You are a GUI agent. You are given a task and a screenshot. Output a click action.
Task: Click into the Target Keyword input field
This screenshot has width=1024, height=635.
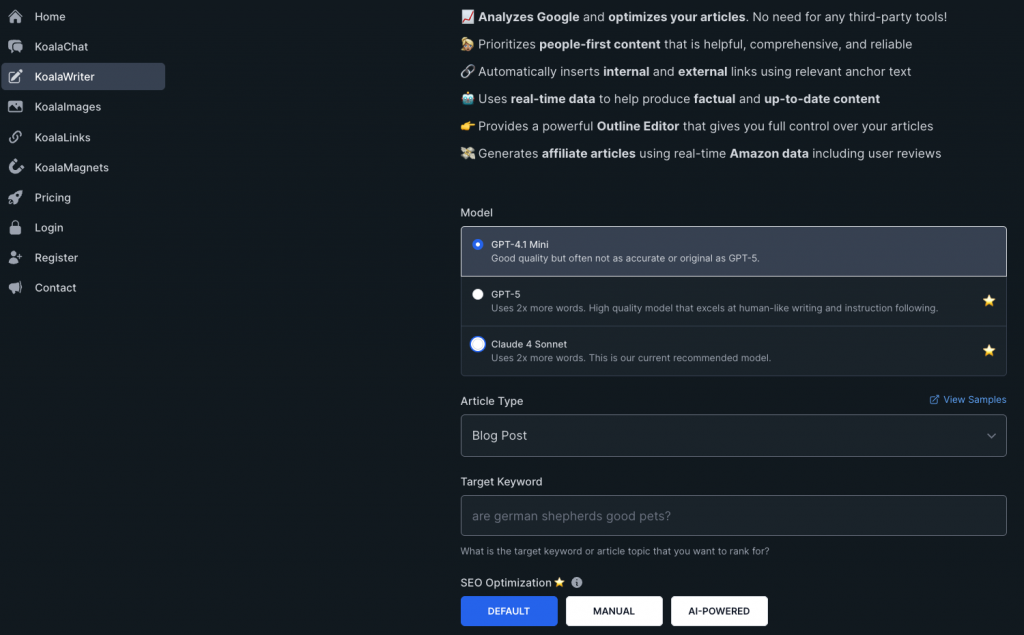coord(733,515)
